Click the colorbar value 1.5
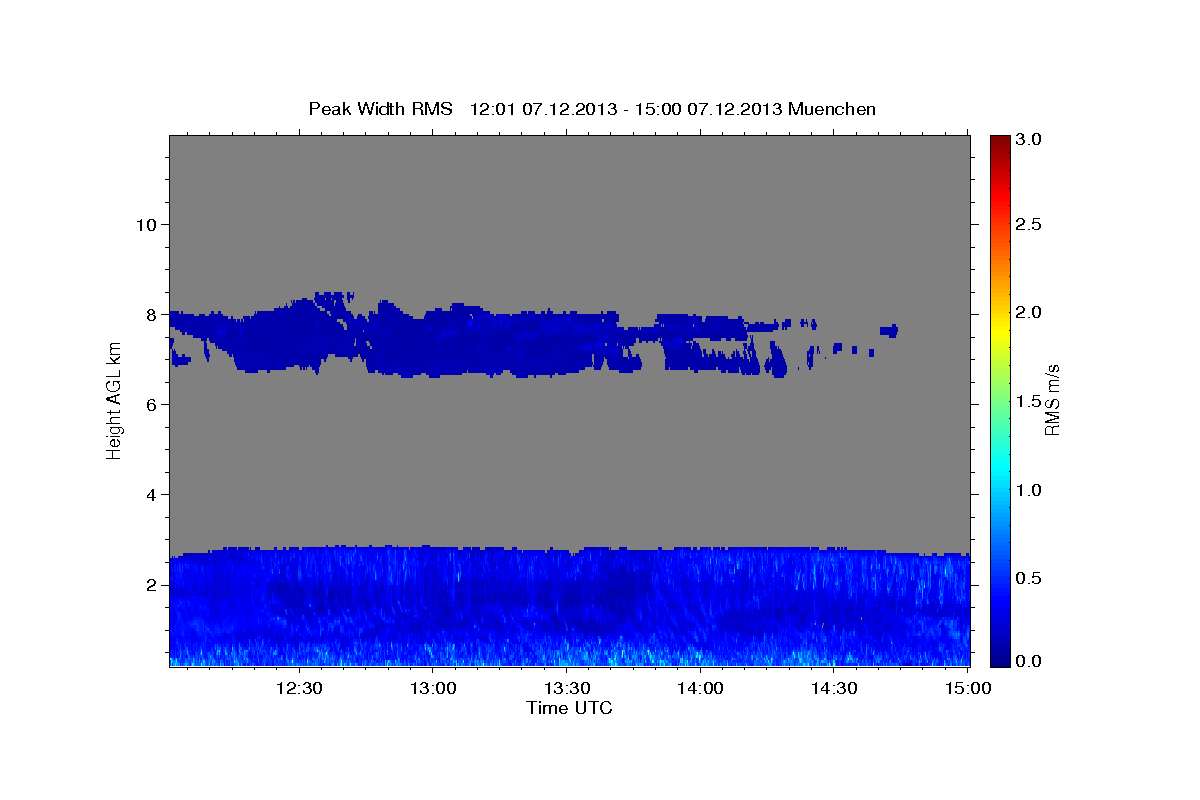1200x800 pixels. coord(1030,401)
